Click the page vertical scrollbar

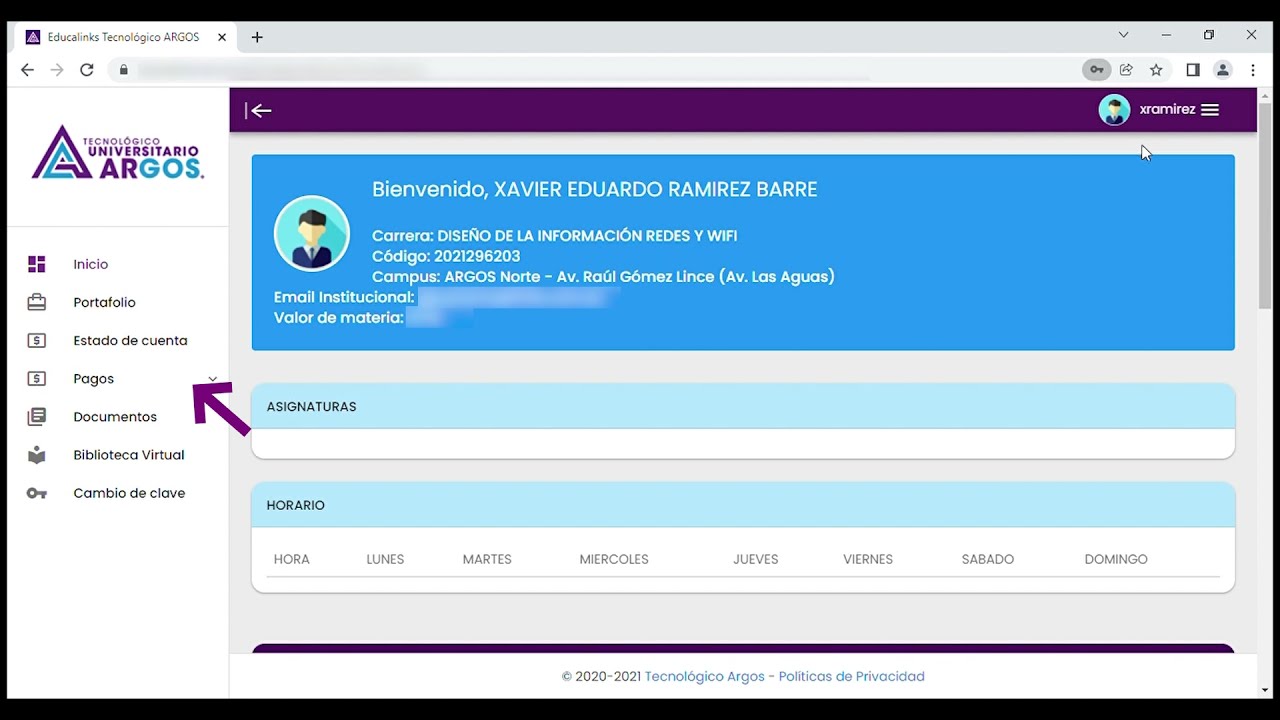point(1265,205)
